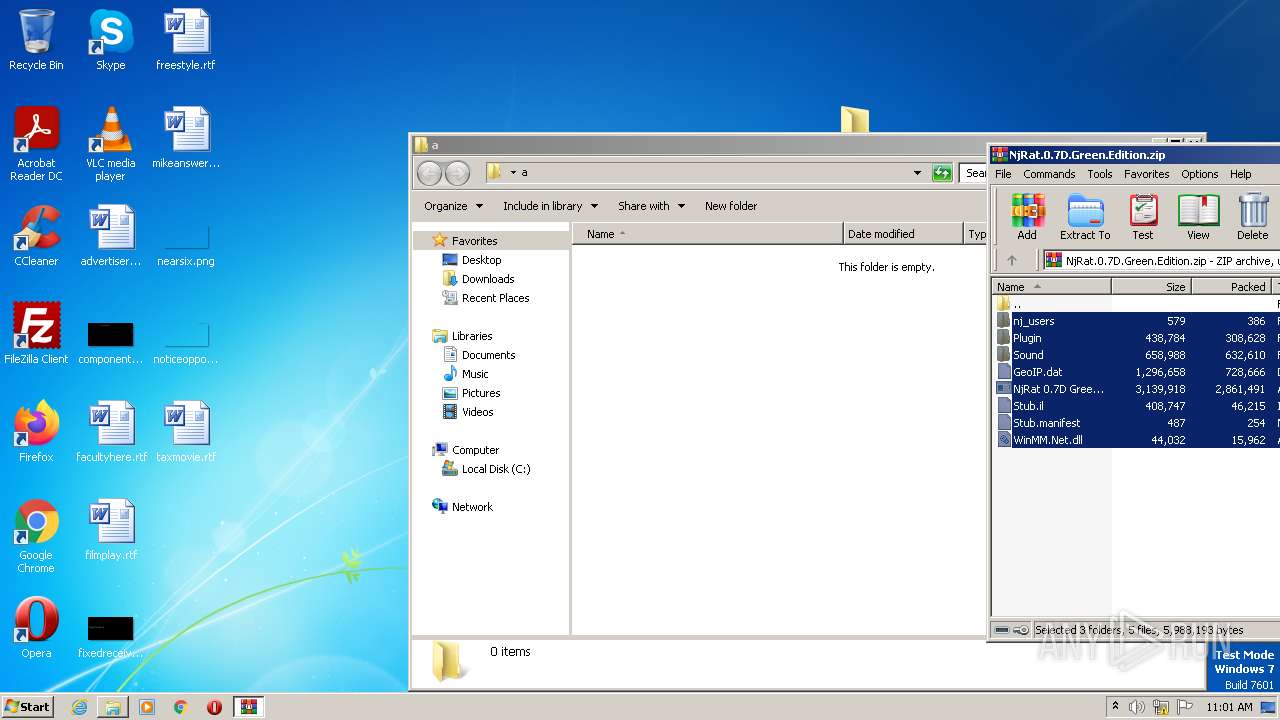Open the address bar dropdown in Explorer
The width and height of the screenshot is (1280, 720).
click(x=917, y=173)
